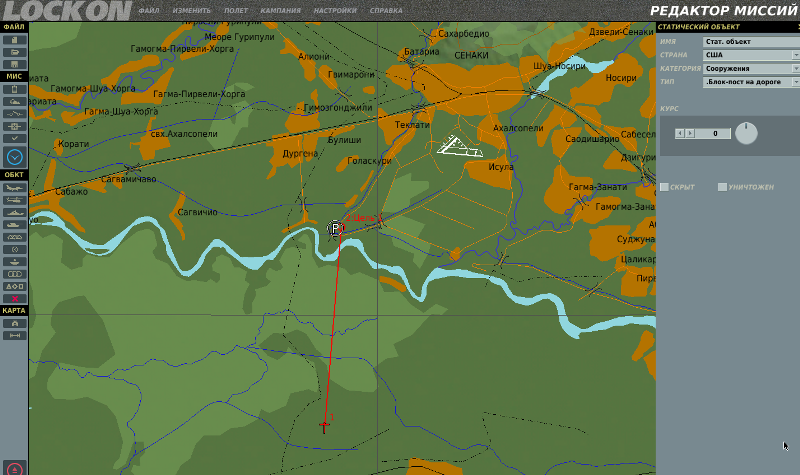Toggle the СКРЫТ hidden checkbox
The height and width of the screenshot is (475, 800).
(664, 187)
